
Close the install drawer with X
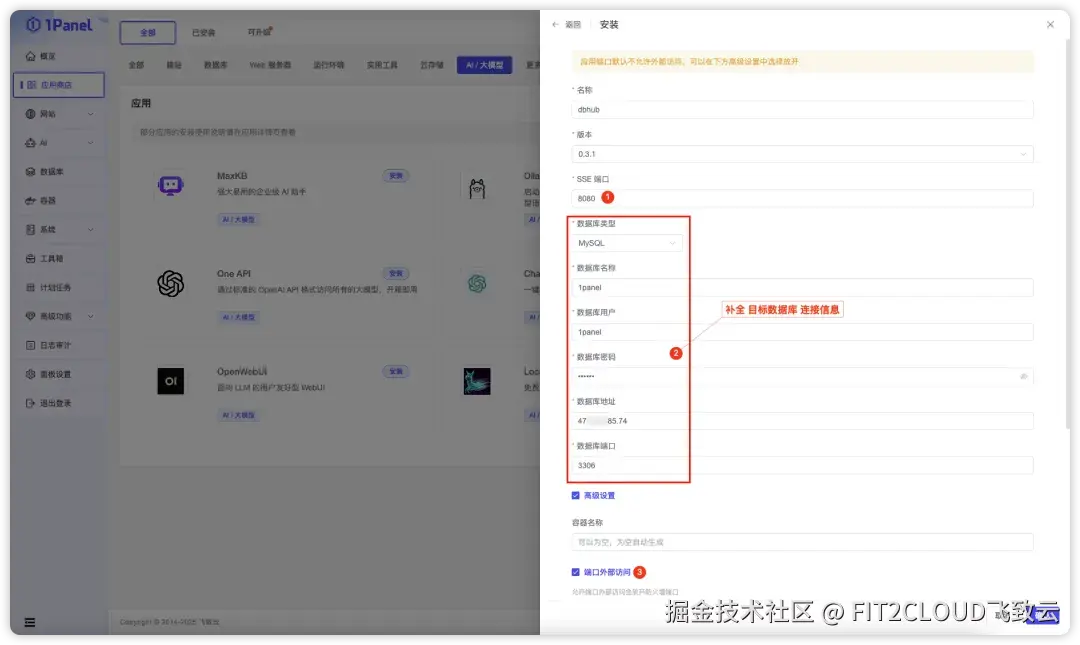(x=1050, y=24)
